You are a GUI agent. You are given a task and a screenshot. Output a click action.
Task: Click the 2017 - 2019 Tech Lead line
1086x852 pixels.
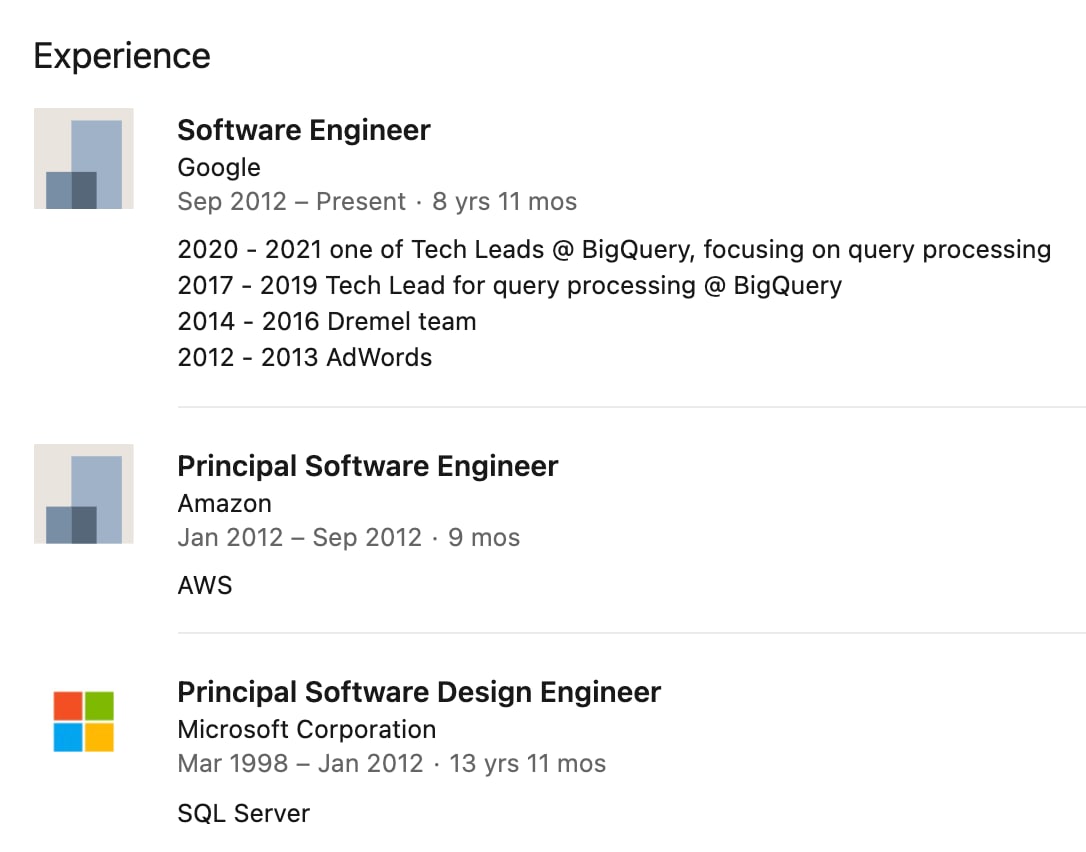coord(510,285)
